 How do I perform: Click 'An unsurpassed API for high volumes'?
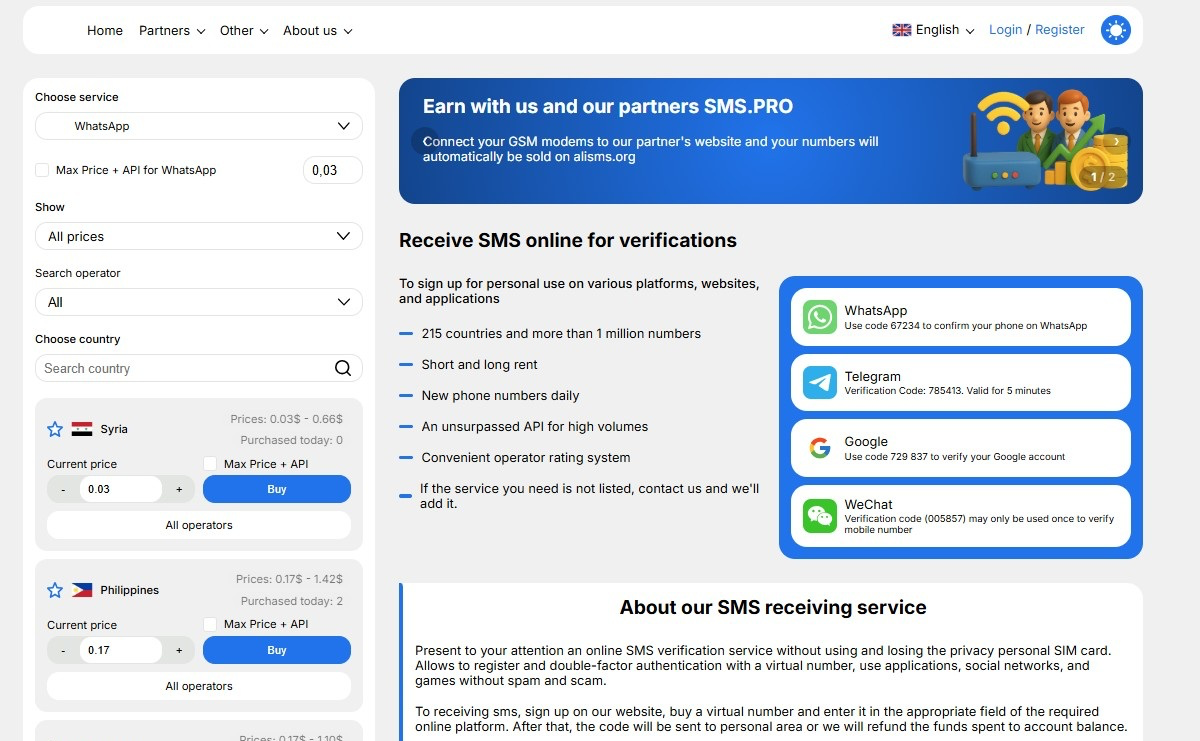coord(535,427)
